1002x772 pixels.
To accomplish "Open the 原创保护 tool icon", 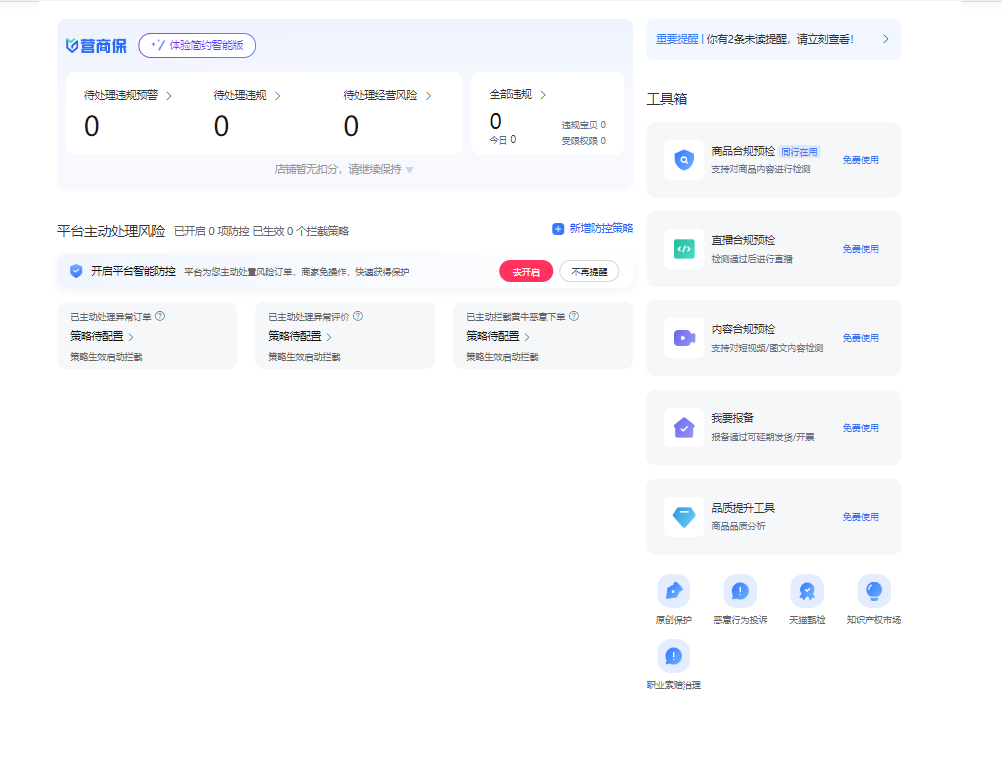I will pos(673,591).
